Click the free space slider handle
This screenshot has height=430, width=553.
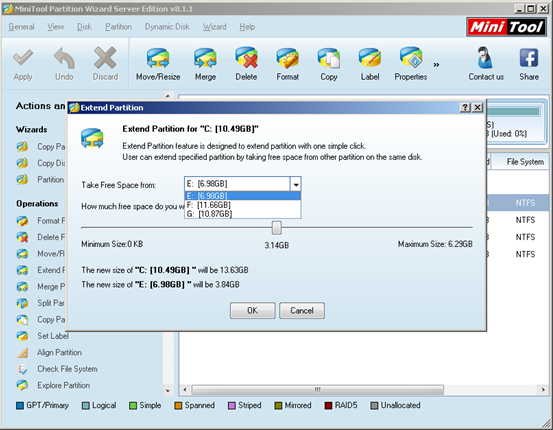coord(277,228)
